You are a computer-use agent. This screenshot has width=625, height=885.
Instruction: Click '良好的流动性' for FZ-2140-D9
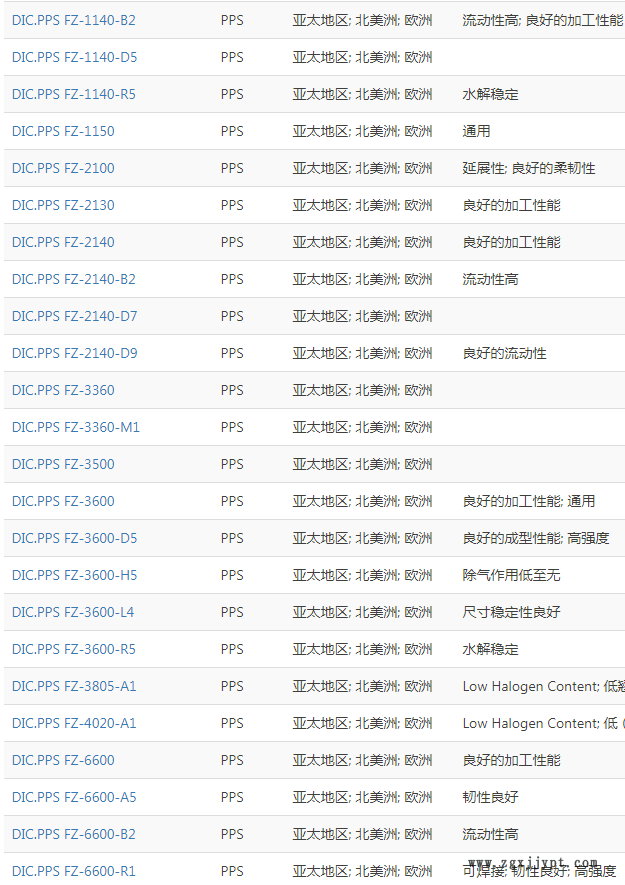pos(504,353)
